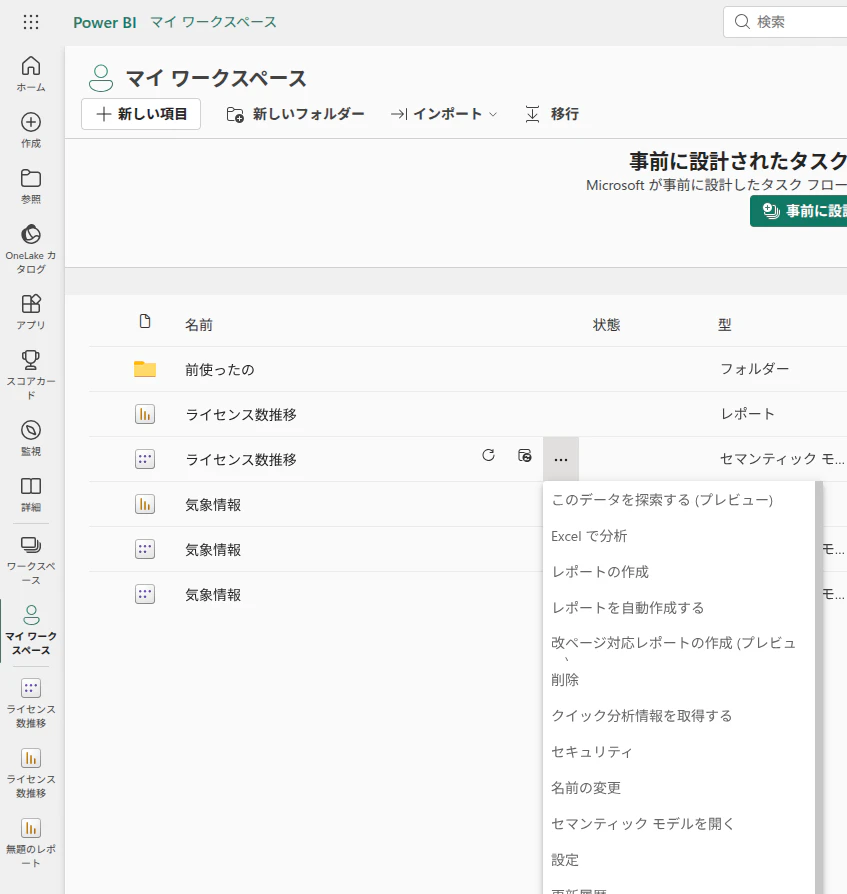Viewport: 847px width, 894px height.
Task: Refresh the ライセンス数推移 semantic model now
Action: tap(488, 455)
